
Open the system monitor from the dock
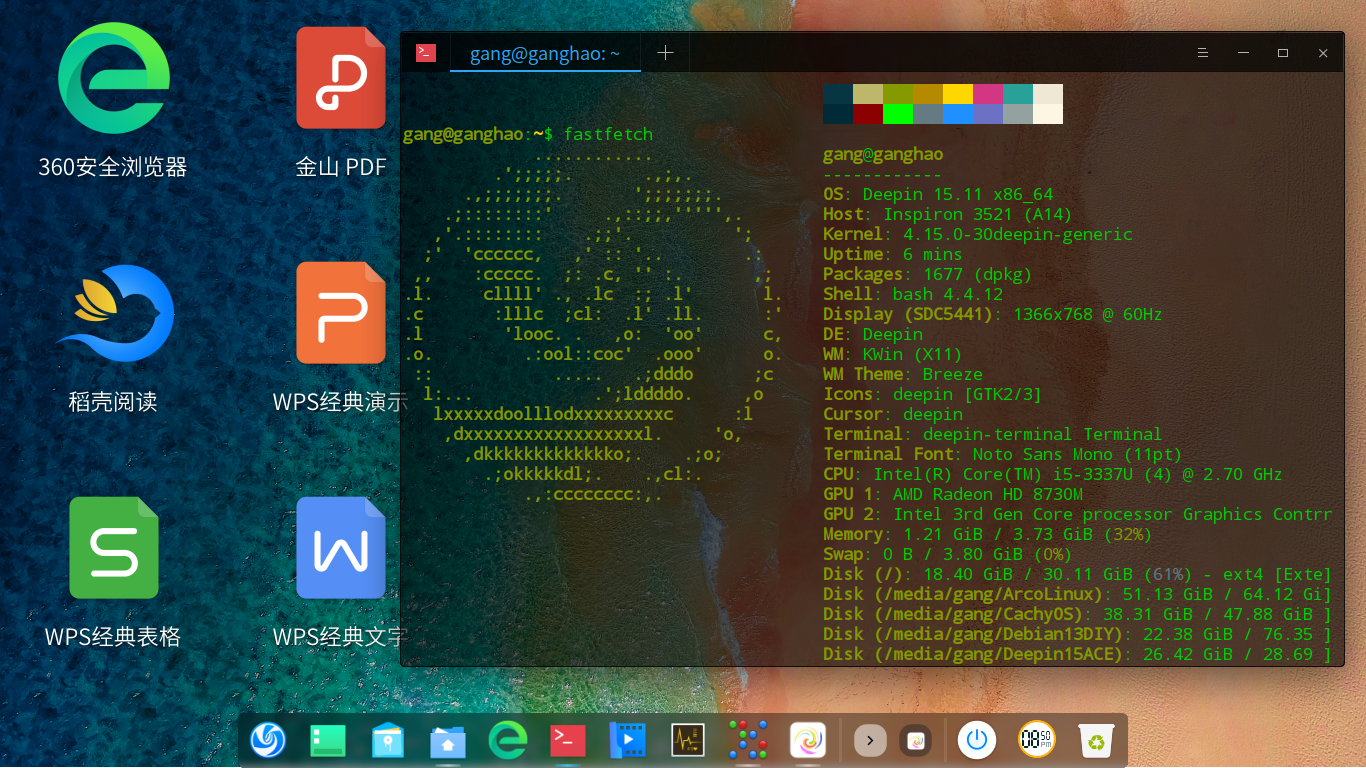(688, 740)
